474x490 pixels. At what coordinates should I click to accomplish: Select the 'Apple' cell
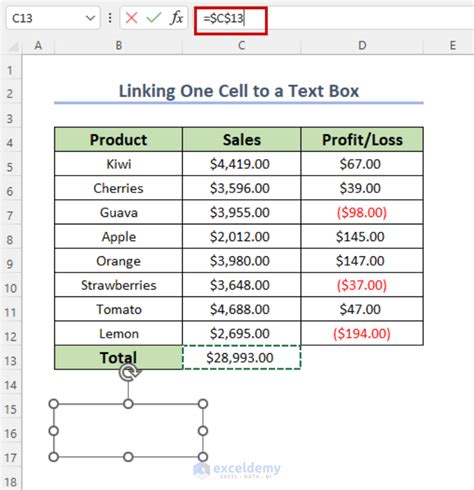[x=118, y=237]
